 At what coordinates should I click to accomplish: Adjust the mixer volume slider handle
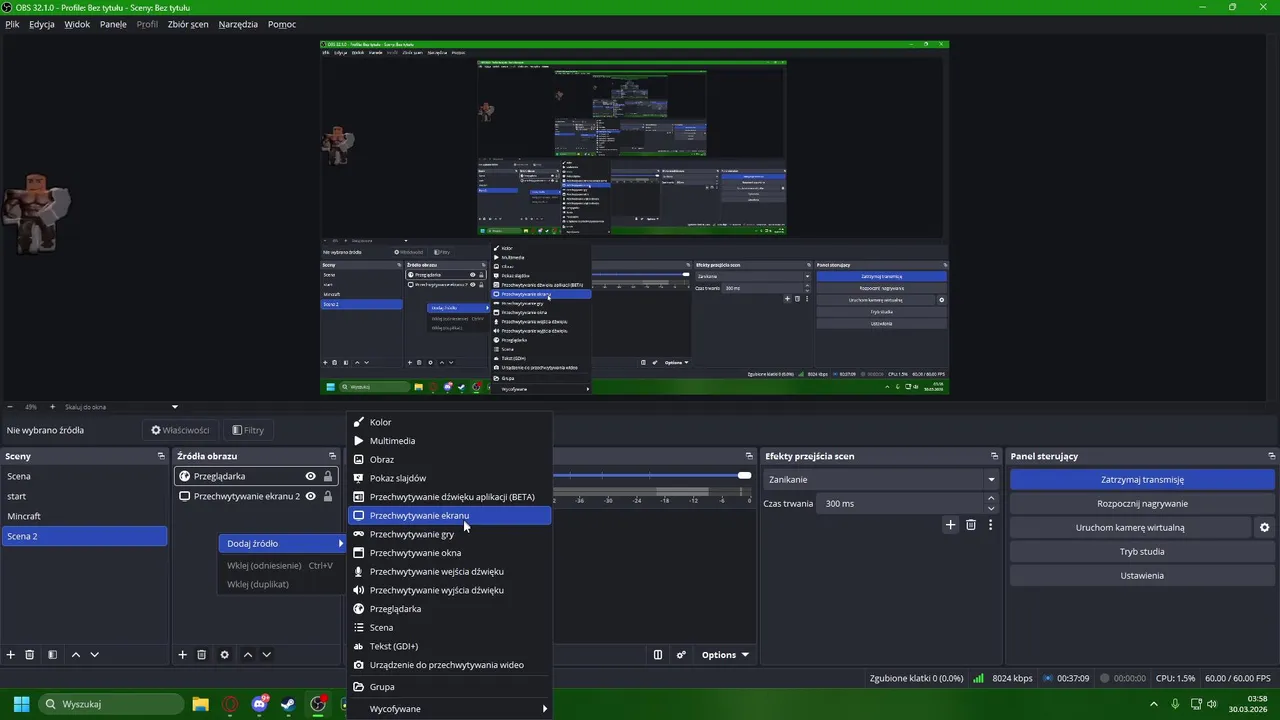[744, 475]
